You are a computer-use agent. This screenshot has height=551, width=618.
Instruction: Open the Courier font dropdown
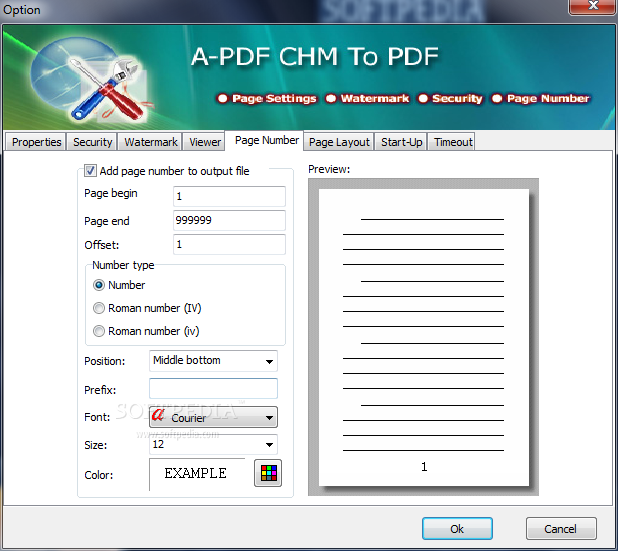tap(213, 417)
